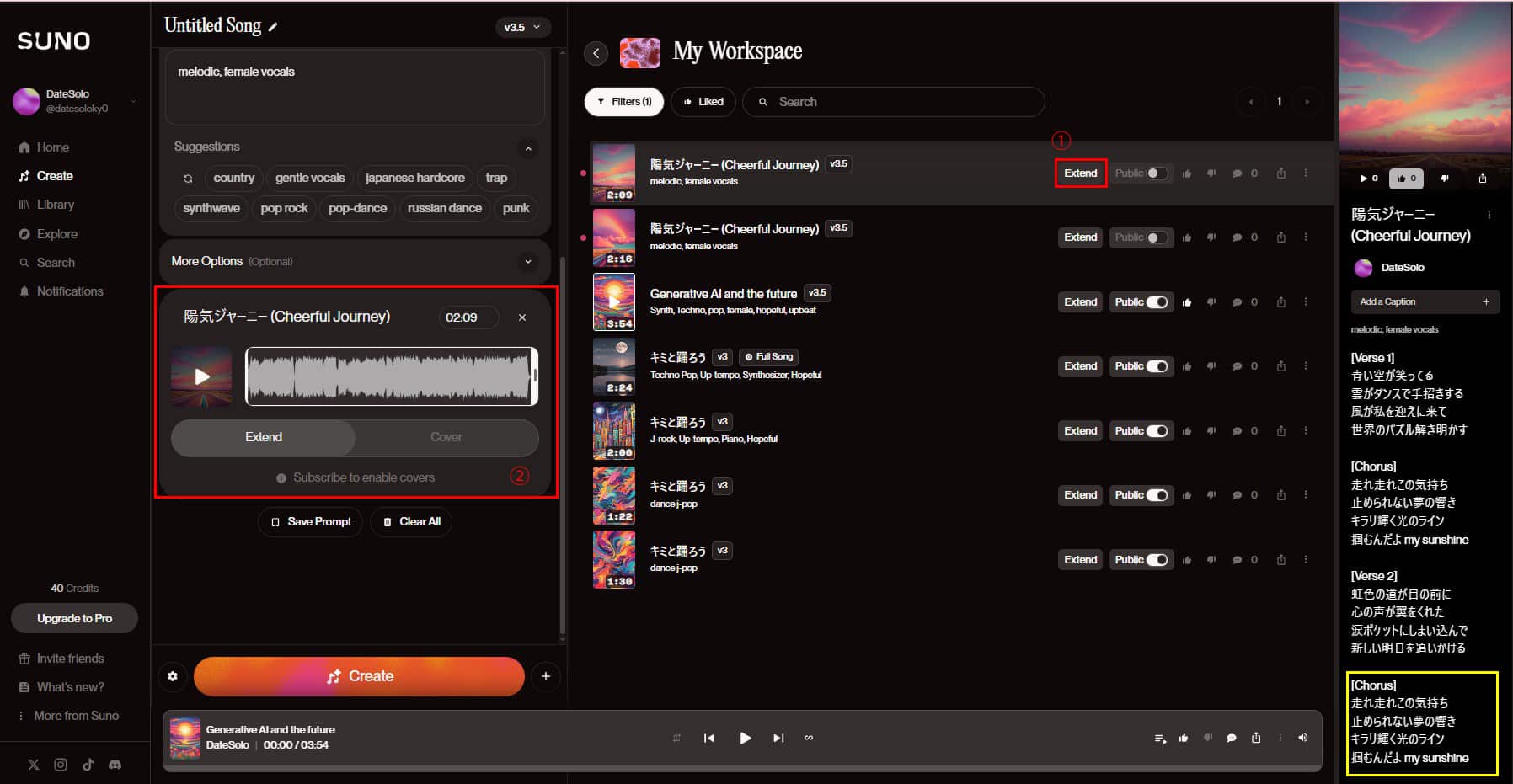Click Upgrade to Pro button
The width and height of the screenshot is (1513, 784).
pyautogui.click(x=74, y=618)
